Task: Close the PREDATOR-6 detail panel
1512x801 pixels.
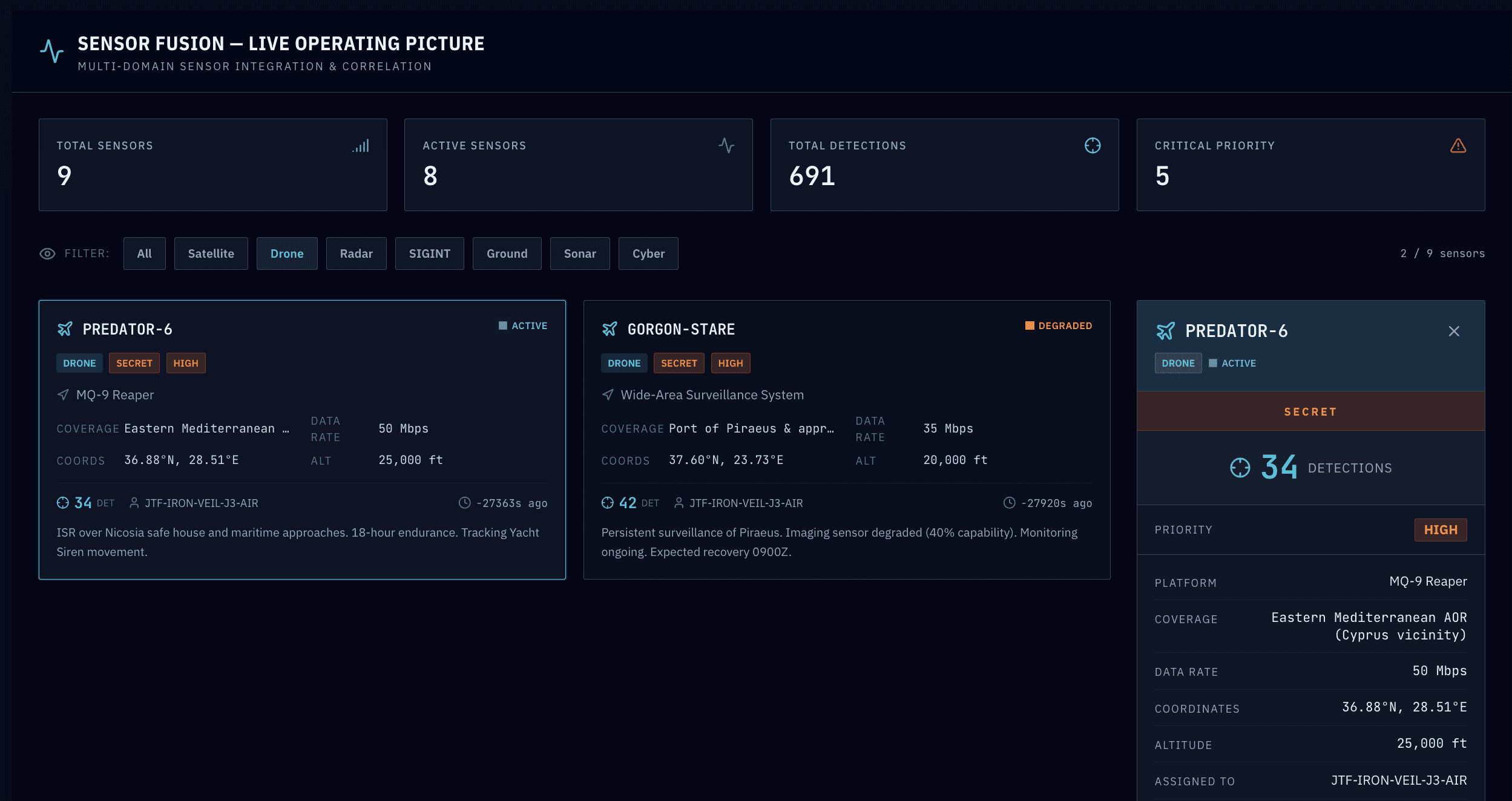Action: [1453, 331]
